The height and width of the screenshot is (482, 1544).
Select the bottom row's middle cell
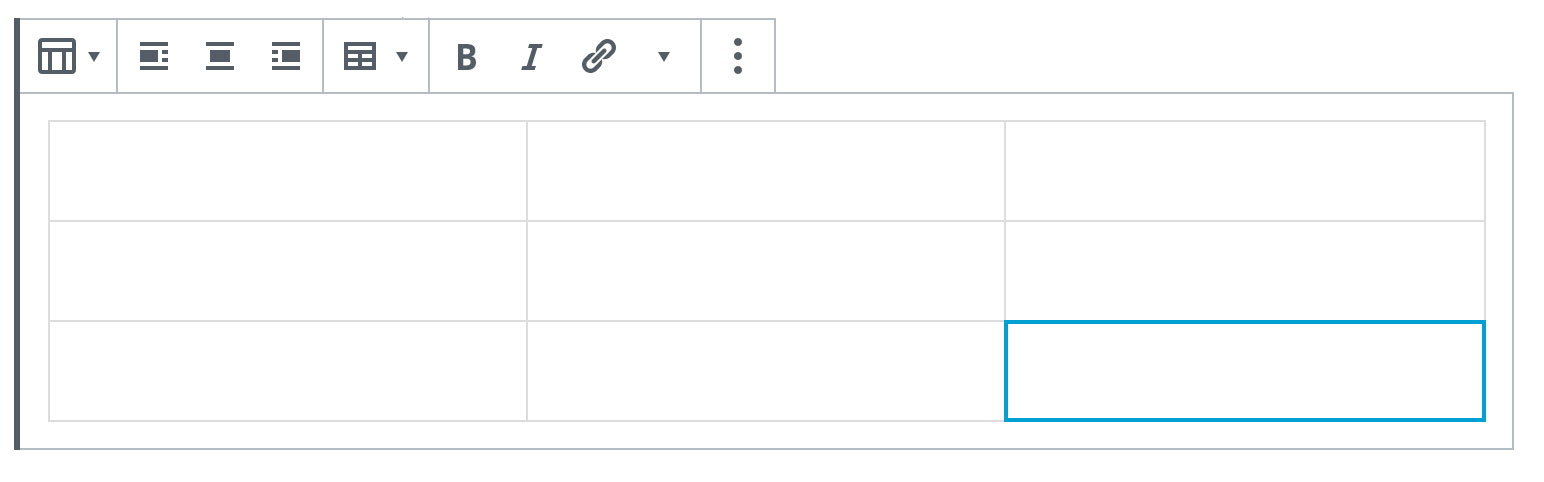click(x=766, y=371)
